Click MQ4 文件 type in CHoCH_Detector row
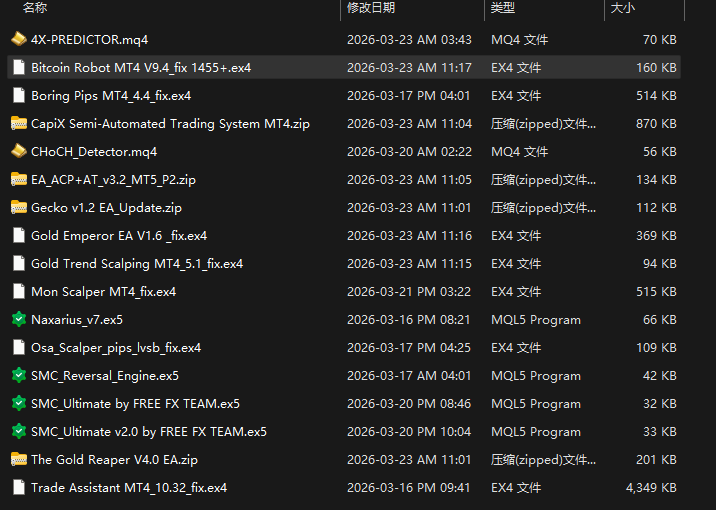 519,152
